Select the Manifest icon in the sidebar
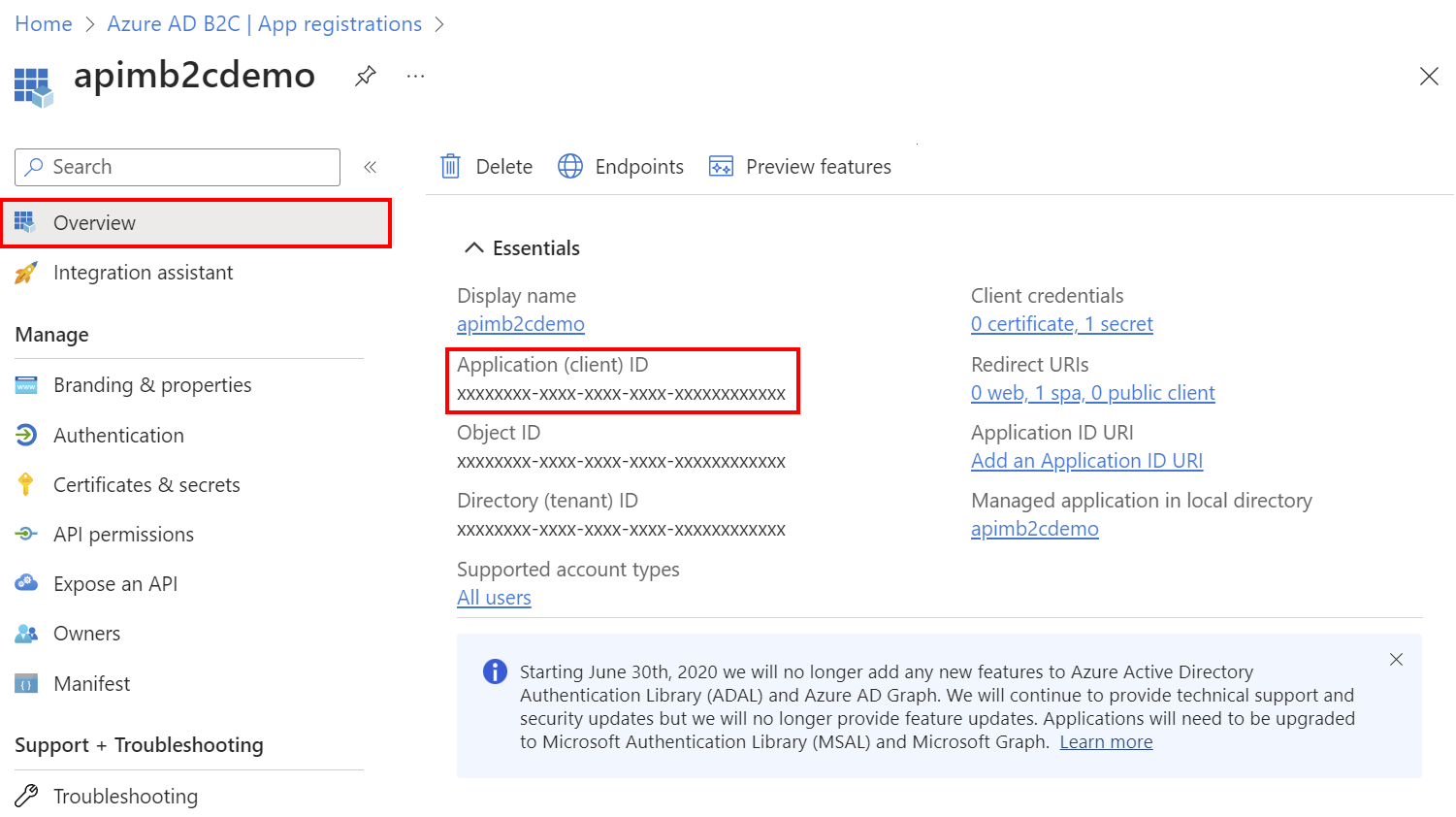Screen dimensions: 1456x817 pyautogui.click(x=25, y=683)
